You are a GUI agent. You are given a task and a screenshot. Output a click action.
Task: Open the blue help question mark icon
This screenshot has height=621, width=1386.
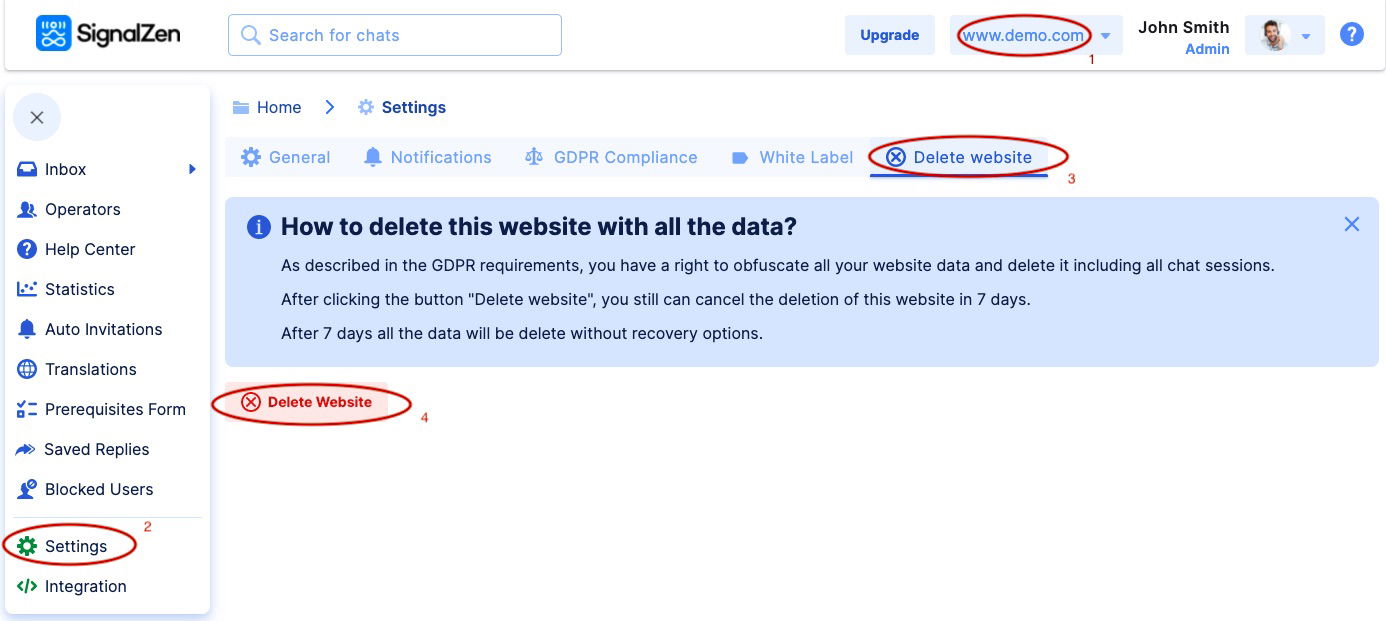1352,35
